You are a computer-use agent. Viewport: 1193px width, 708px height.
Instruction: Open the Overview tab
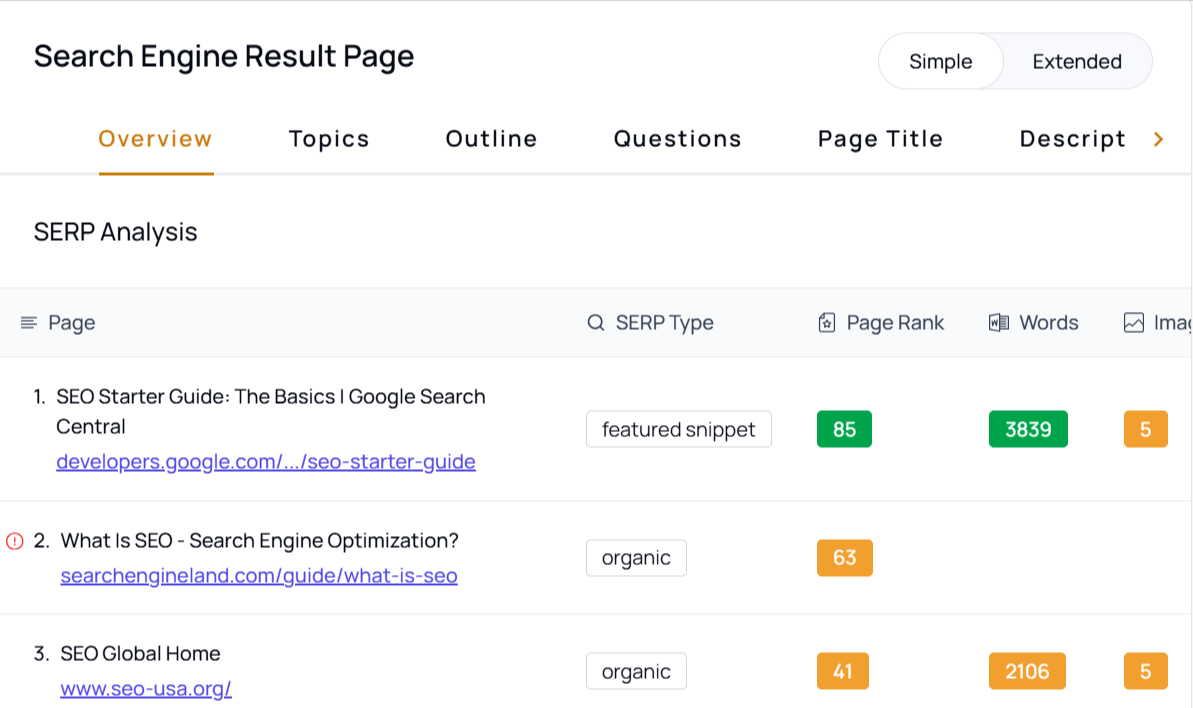[x=155, y=138]
